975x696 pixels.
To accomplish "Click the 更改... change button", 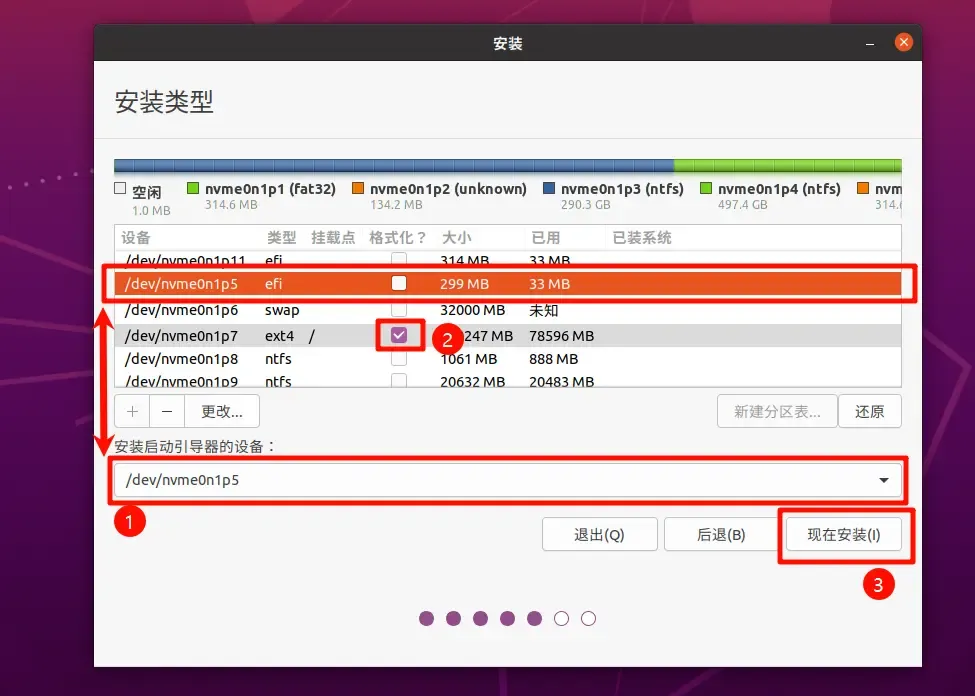I will pos(222,411).
